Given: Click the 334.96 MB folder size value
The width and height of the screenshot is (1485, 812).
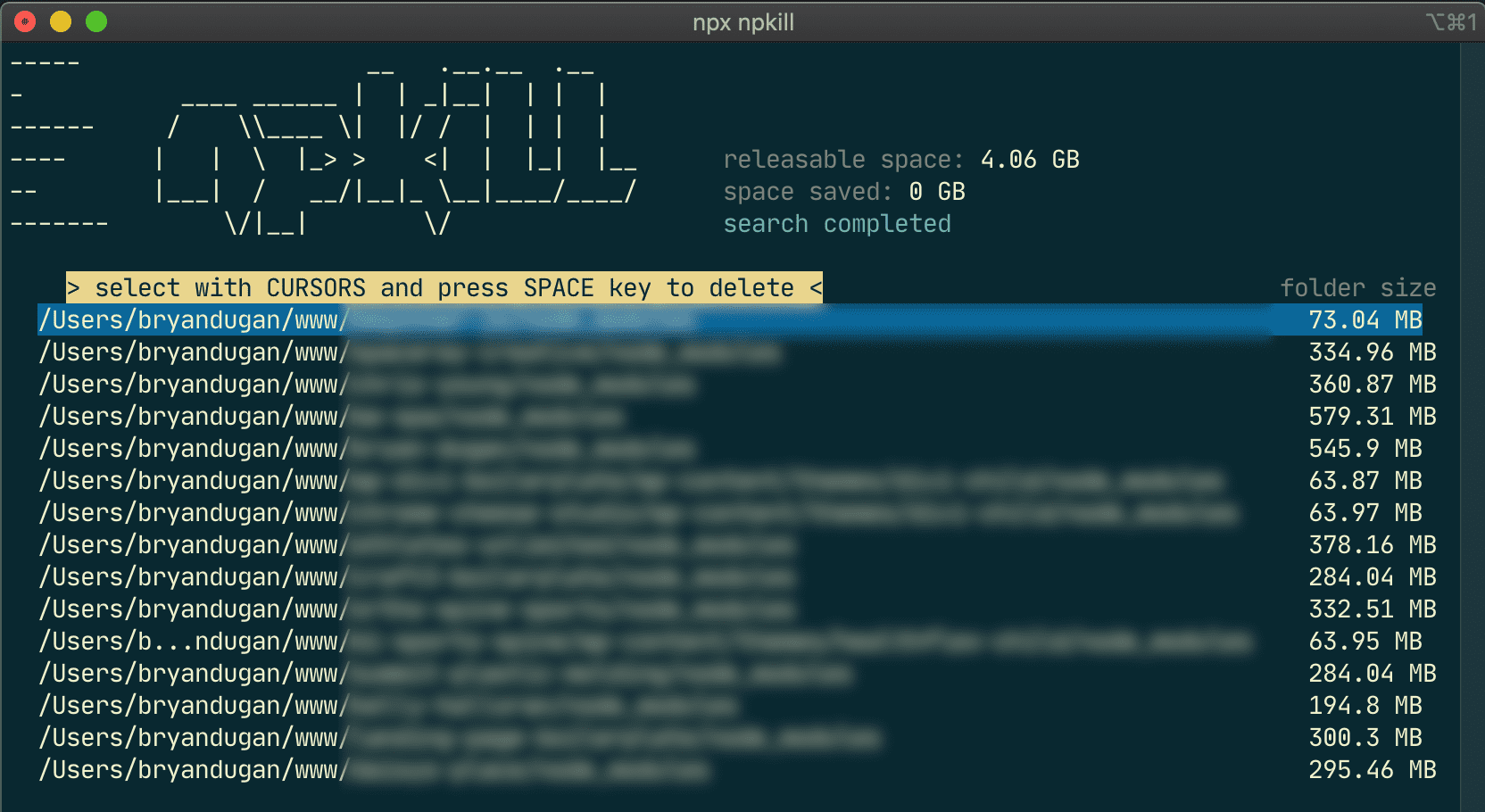Looking at the screenshot, I should pyautogui.click(x=1372, y=352).
